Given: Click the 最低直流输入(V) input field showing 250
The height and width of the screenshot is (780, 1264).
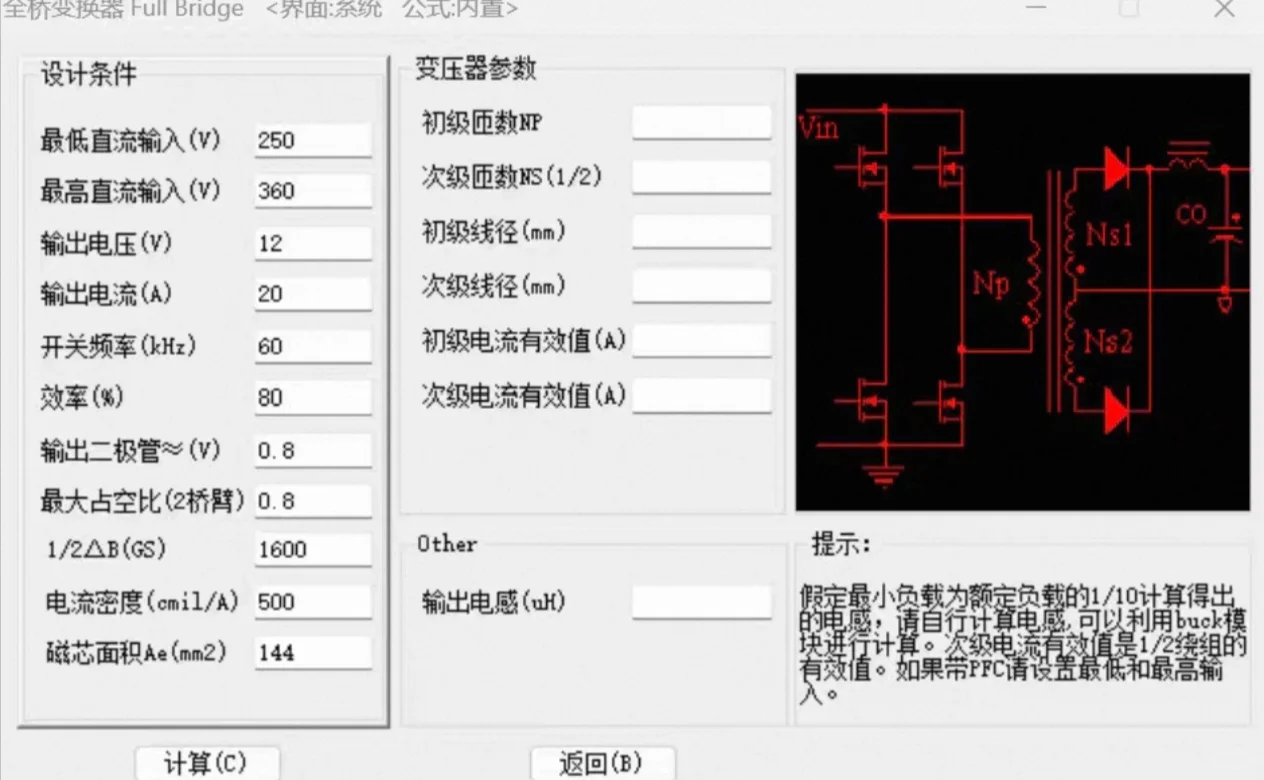Looking at the screenshot, I should click(312, 140).
